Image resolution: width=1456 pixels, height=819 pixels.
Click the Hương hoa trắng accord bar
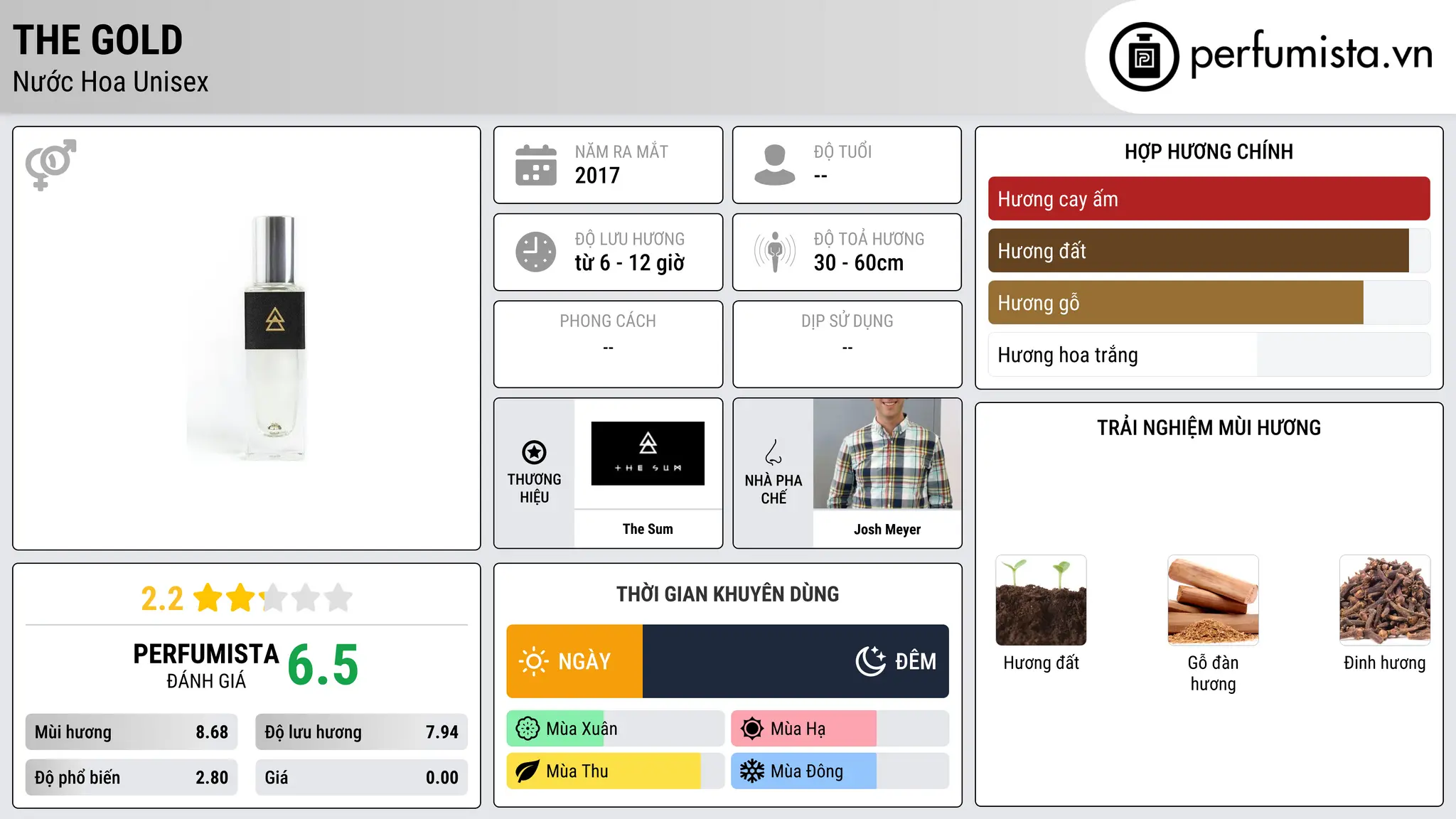(x=1209, y=355)
